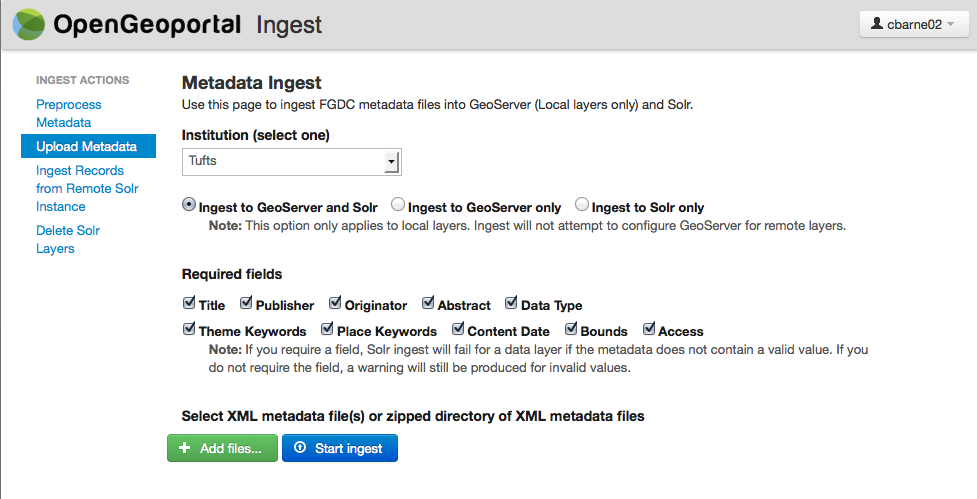Uncheck the Title required field
This screenshot has width=977, height=499.
pos(189,303)
